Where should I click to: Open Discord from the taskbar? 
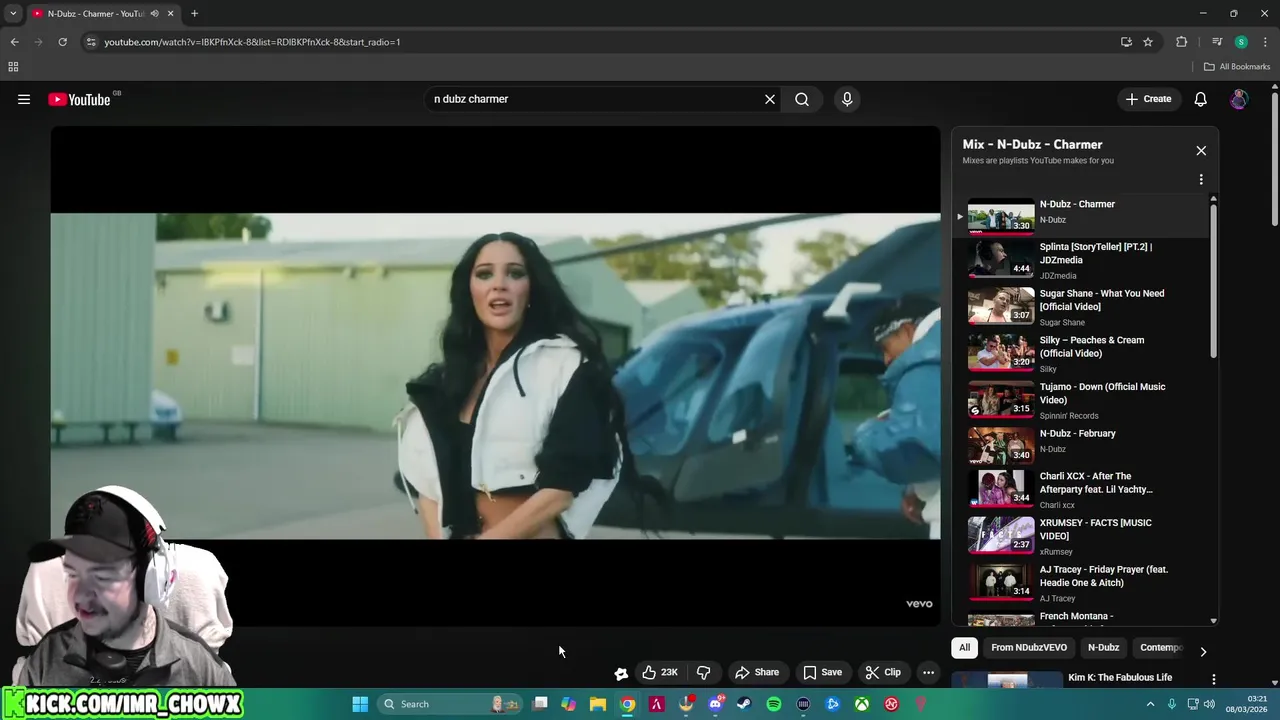point(715,704)
